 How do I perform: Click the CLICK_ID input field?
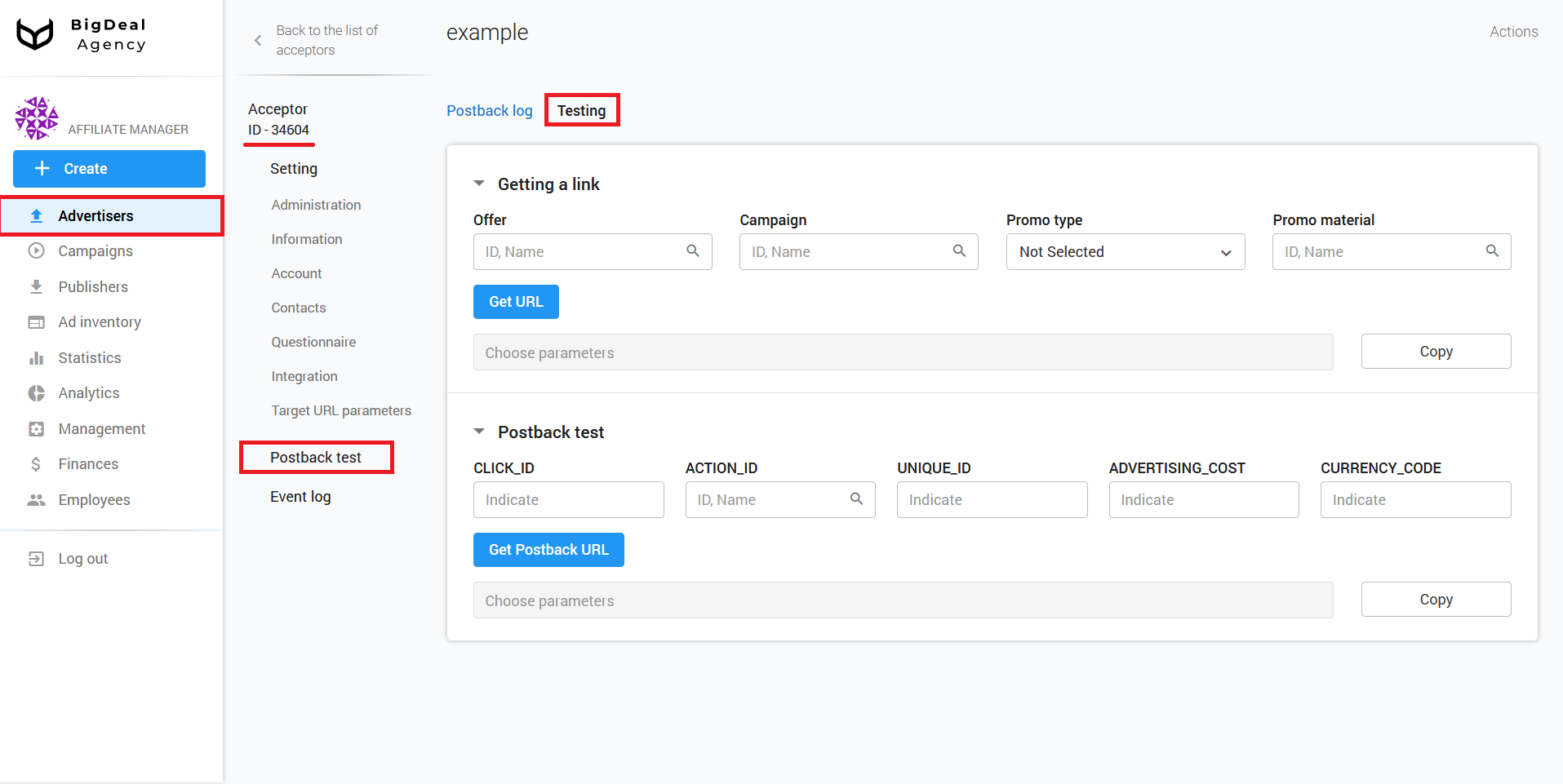click(568, 499)
